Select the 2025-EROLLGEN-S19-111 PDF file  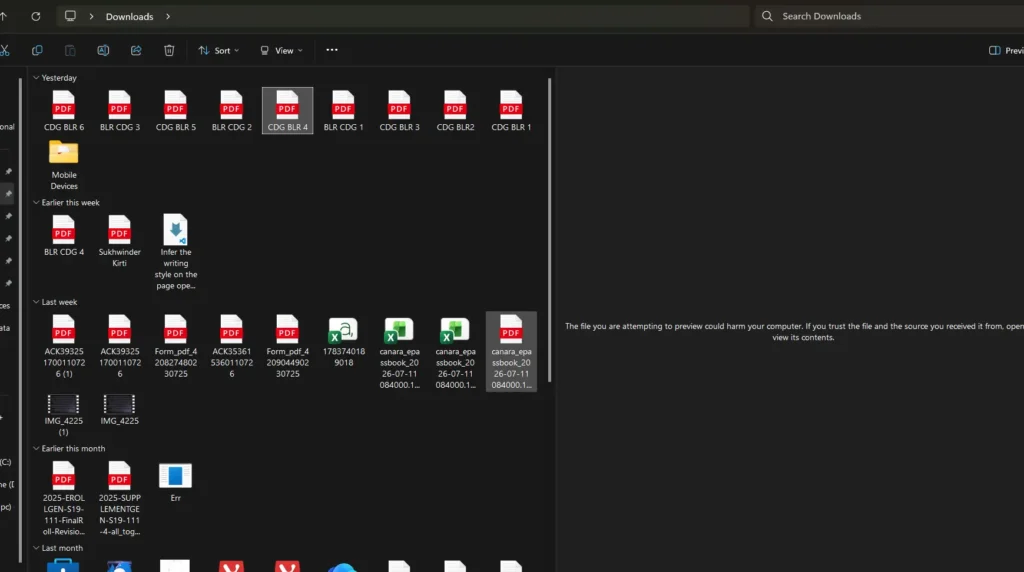[64, 498]
